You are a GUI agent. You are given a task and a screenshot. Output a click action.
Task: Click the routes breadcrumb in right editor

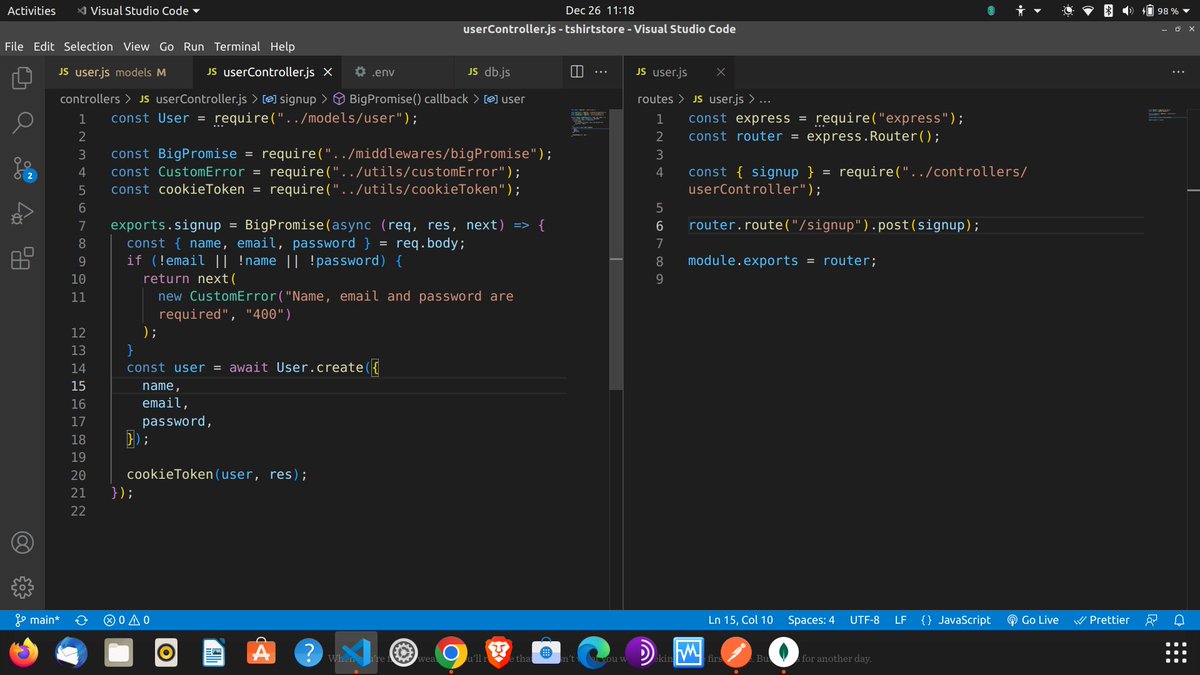pyautogui.click(x=655, y=99)
